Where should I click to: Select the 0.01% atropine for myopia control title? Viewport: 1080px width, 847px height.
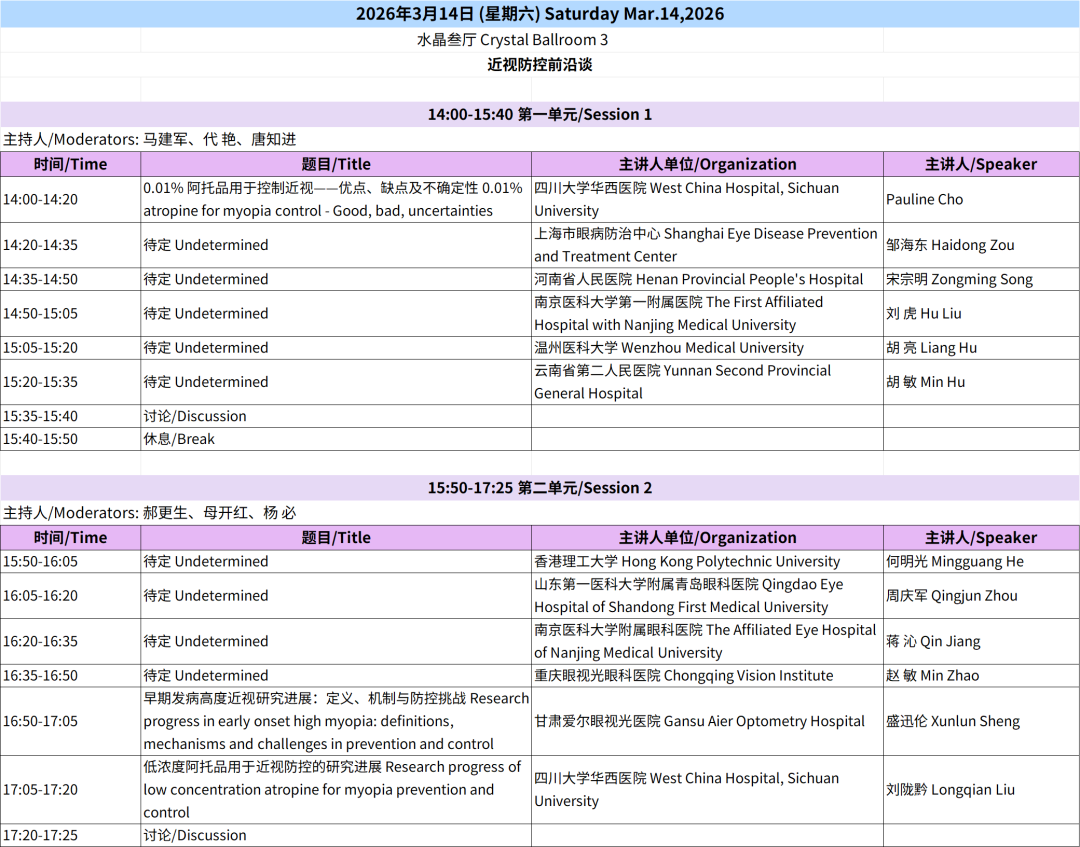coord(334,199)
